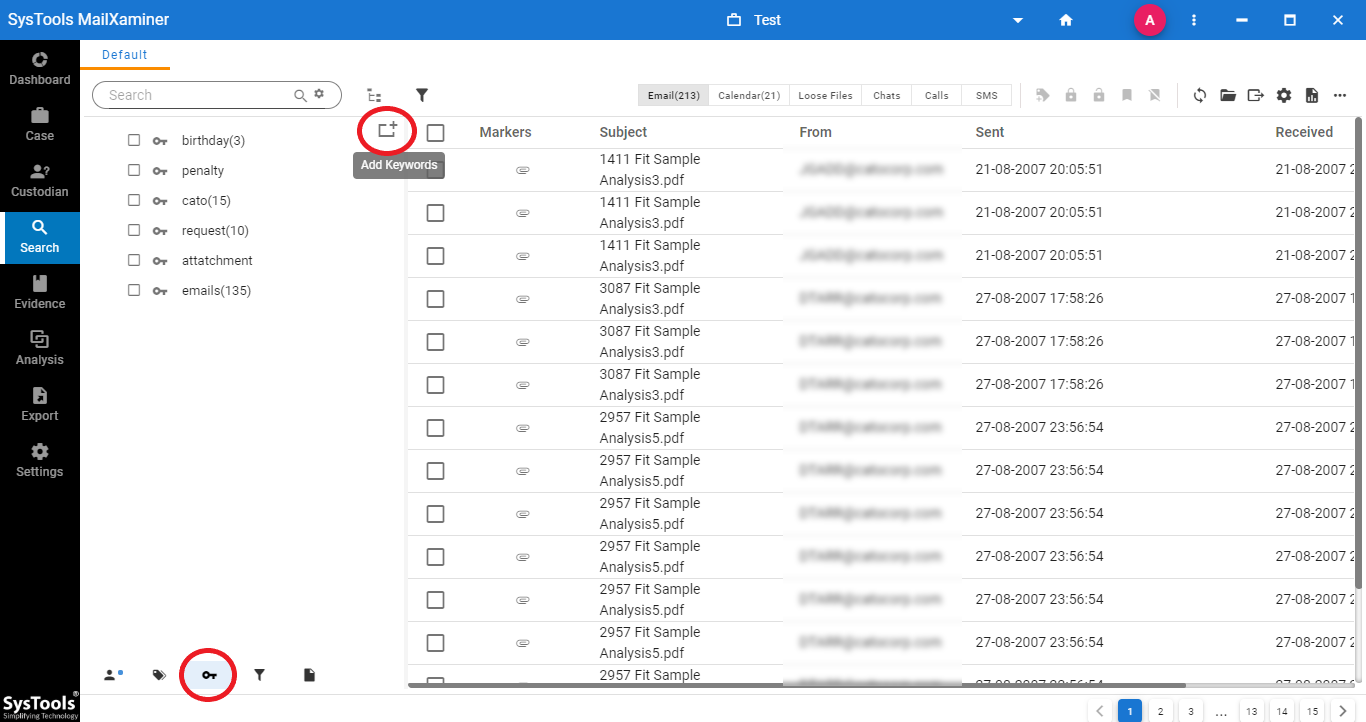Open the three-dot menu in the title bar
The width and height of the screenshot is (1366, 722).
[1194, 20]
